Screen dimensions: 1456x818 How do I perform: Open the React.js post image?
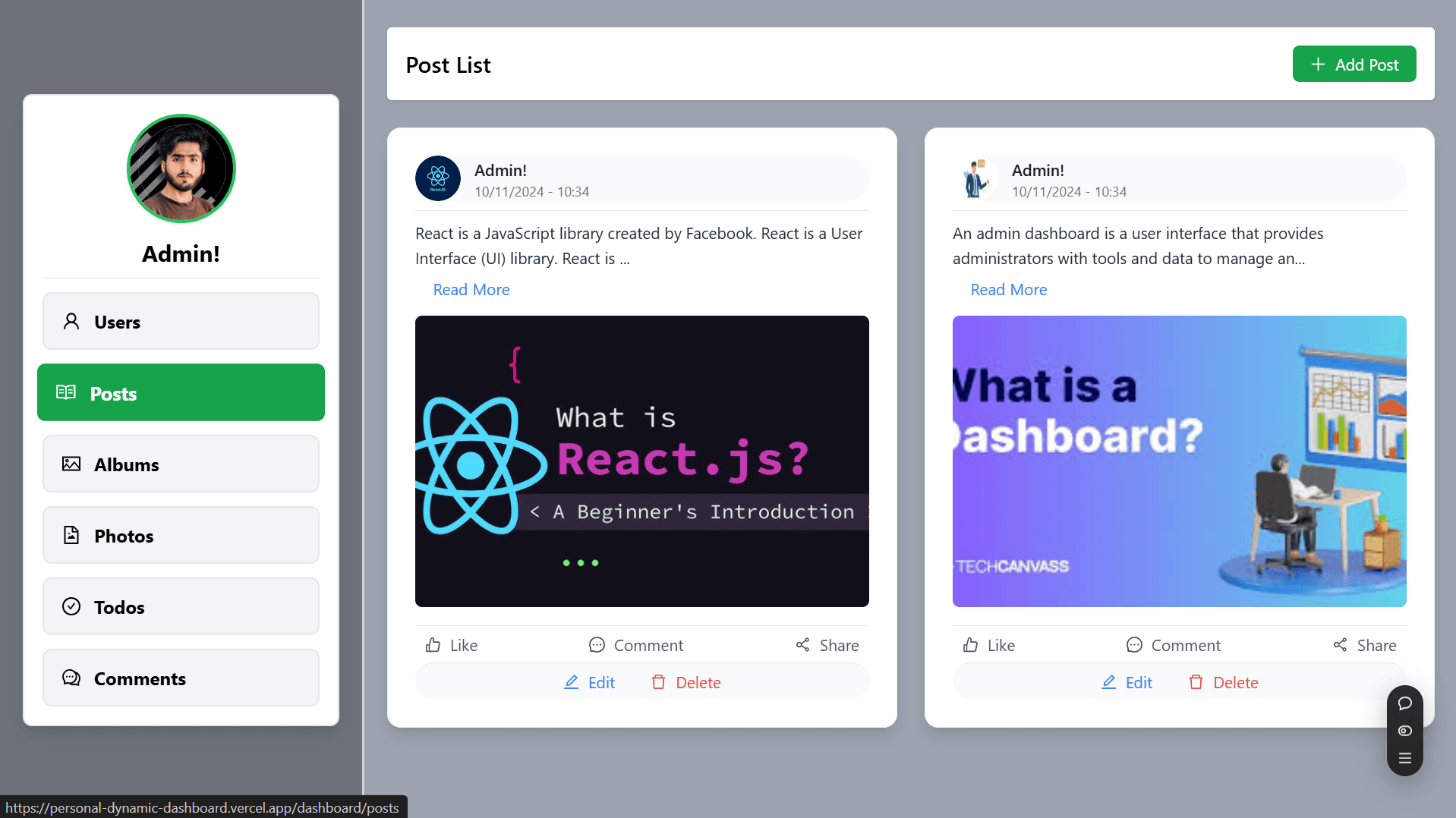click(642, 461)
